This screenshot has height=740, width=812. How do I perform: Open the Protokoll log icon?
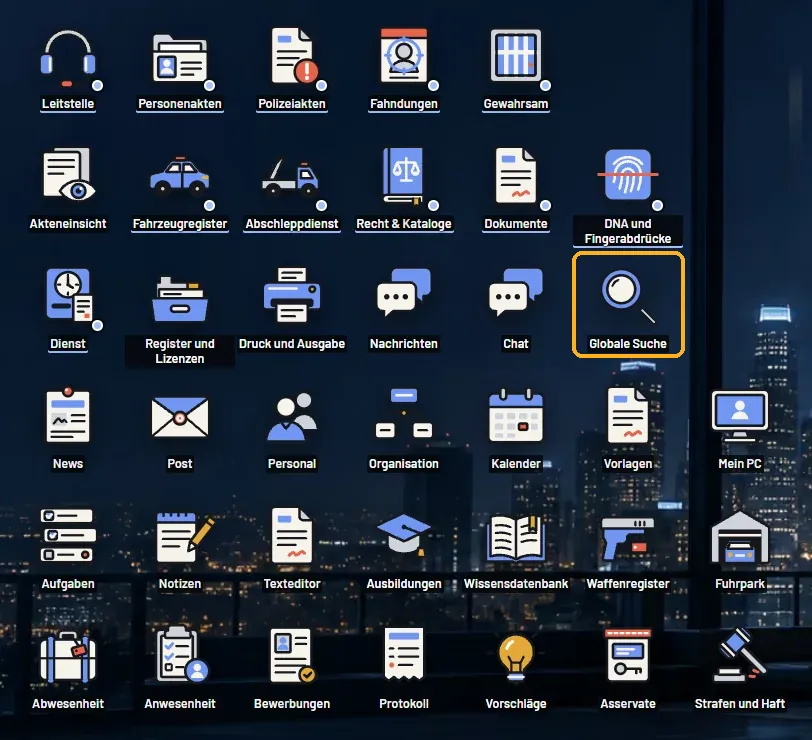click(x=404, y=655)
